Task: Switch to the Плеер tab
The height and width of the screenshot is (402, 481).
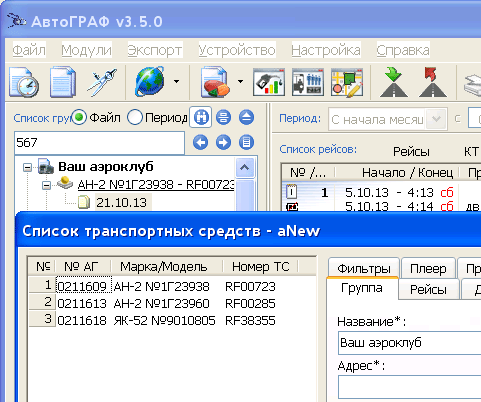Action: [x=428, y=268]
